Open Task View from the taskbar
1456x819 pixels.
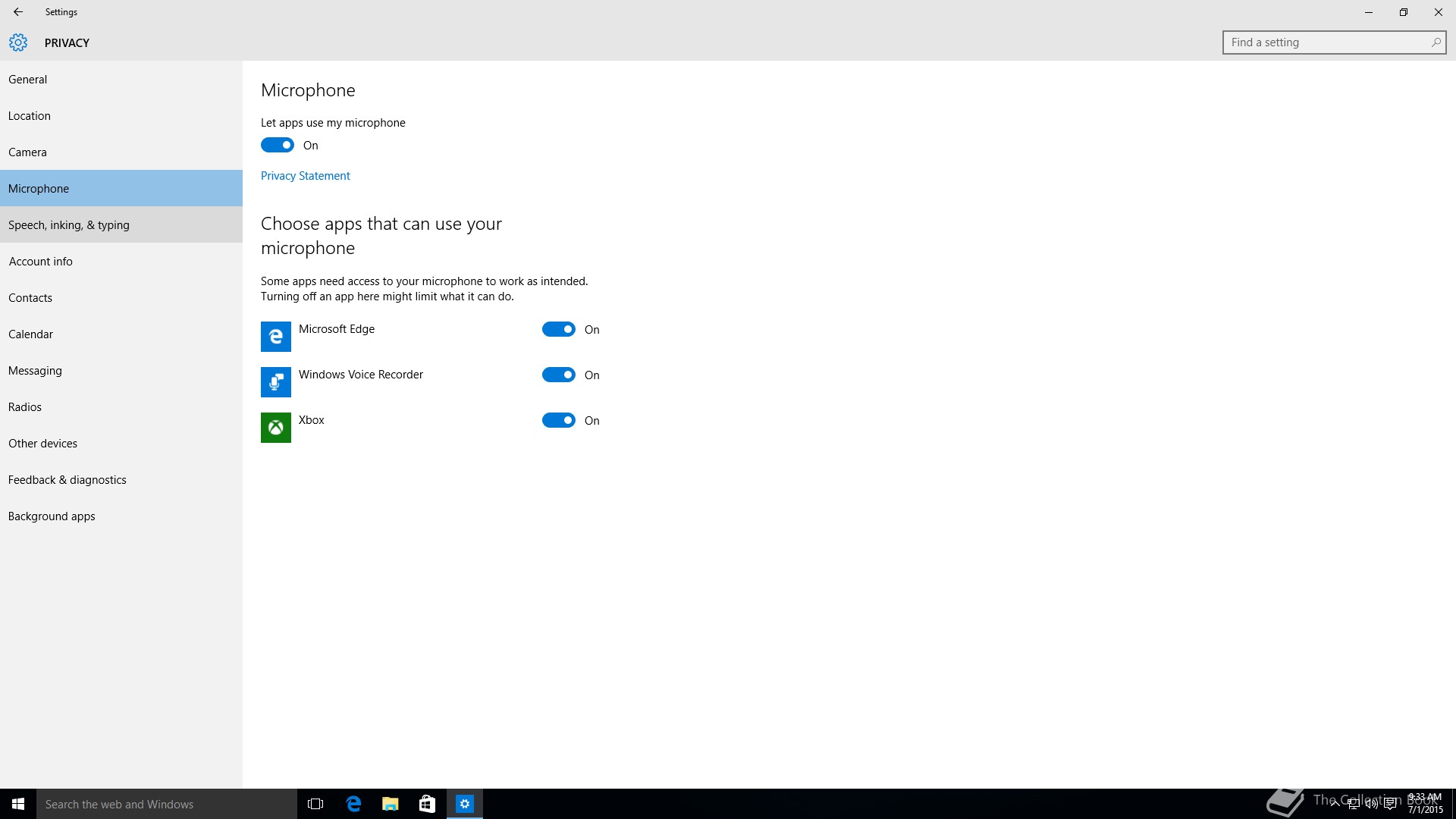pos(315,804)
